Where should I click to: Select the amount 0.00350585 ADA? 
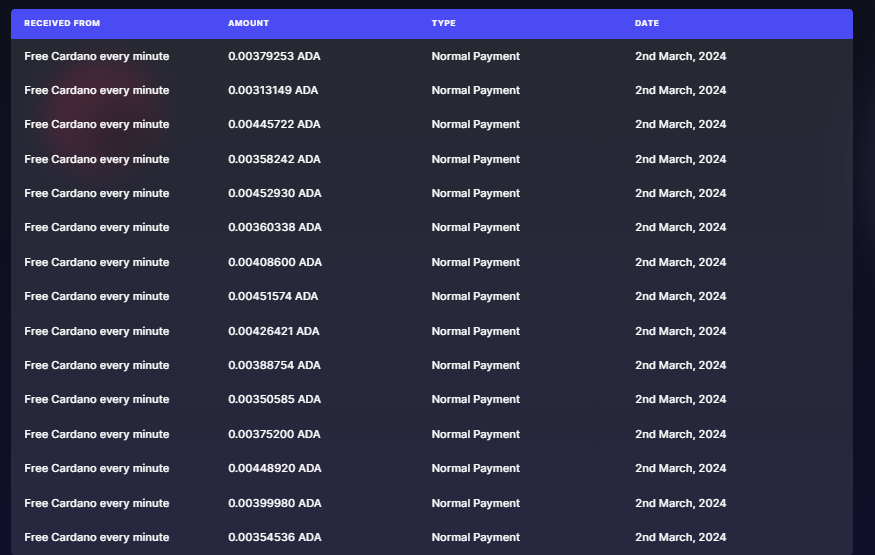pos(274,400)
